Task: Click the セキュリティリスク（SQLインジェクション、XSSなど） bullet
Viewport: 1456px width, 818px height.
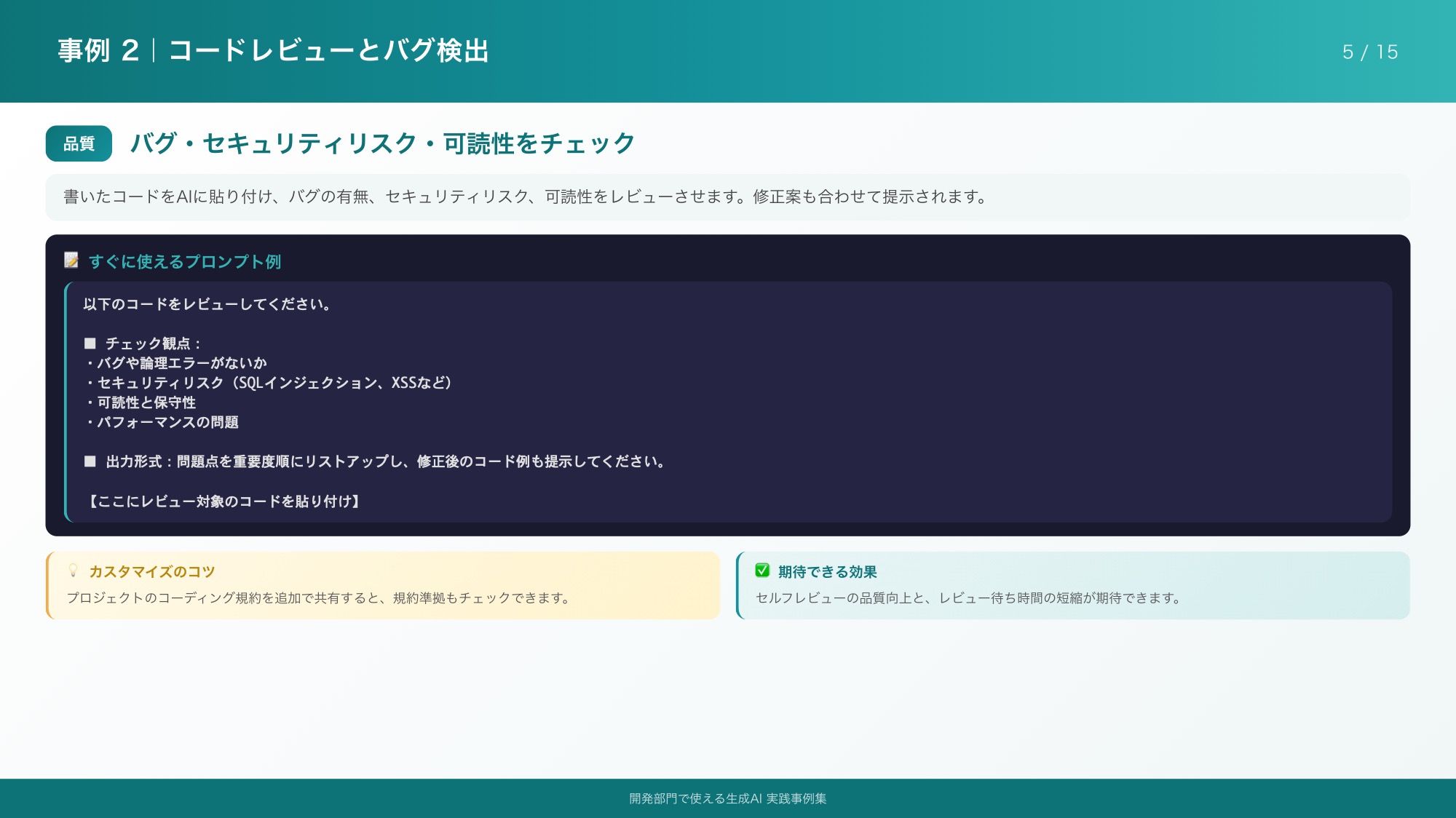Action: coord(268,383)
